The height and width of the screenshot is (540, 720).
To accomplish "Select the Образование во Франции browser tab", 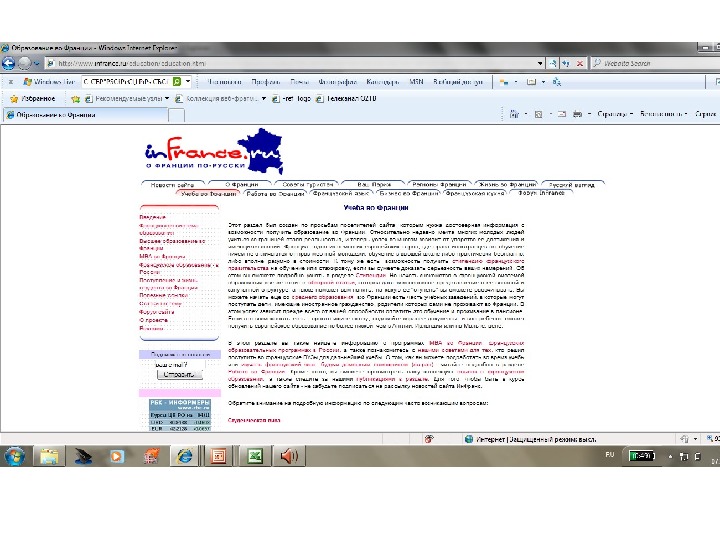I will [x=85, y=115].
